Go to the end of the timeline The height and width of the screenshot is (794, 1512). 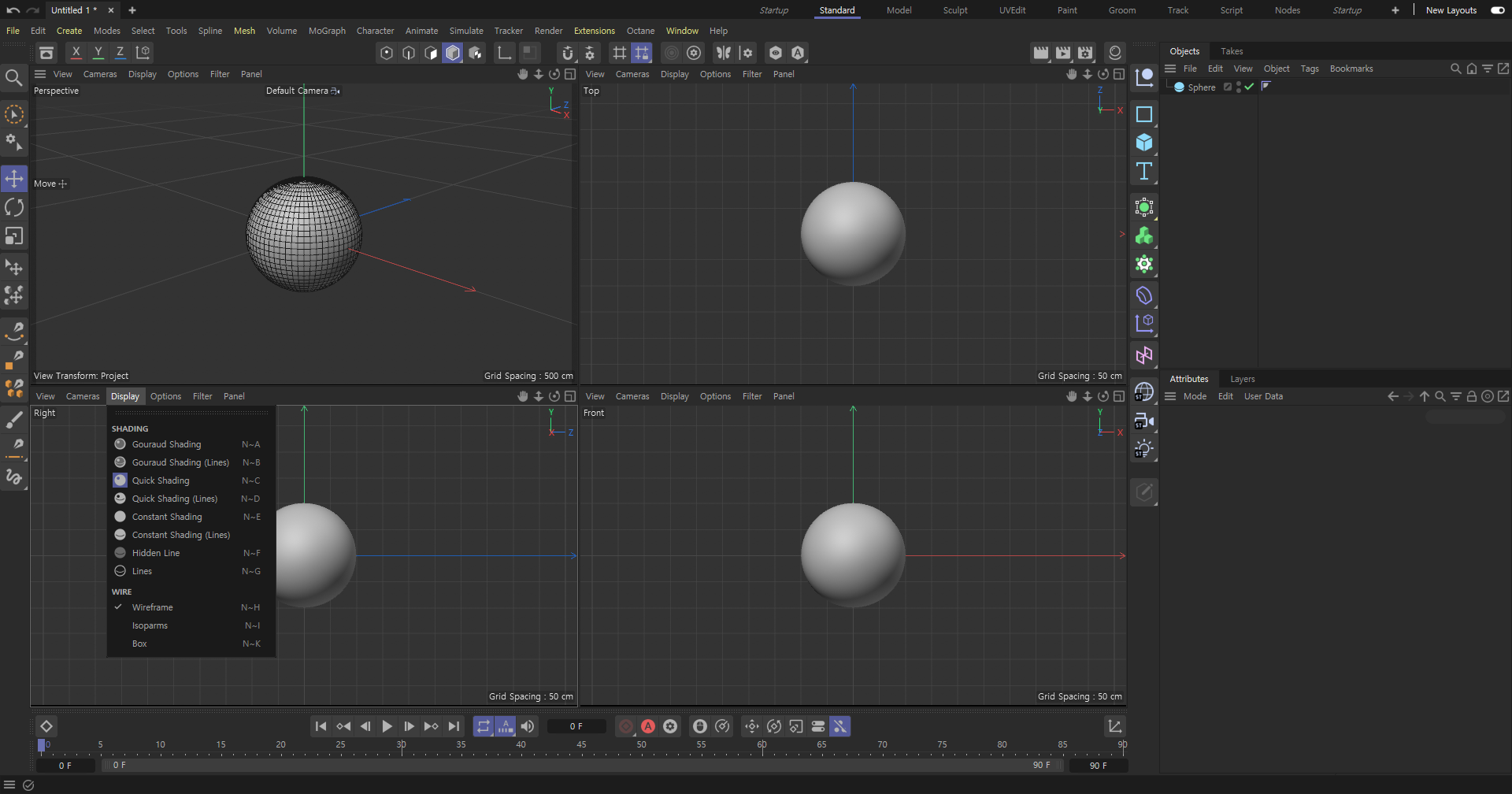click(454, 726)
